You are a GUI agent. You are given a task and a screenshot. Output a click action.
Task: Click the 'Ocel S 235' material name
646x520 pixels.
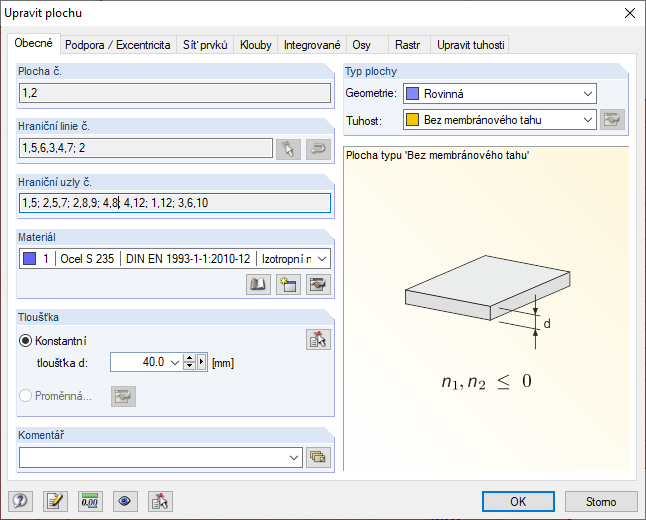87,259
